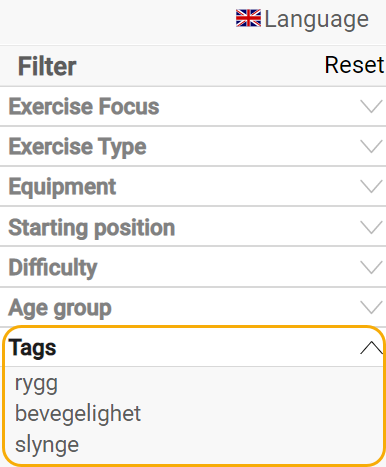Reset all filters
Image resolution: width=386 pixels, height=467 pixels.
pos(354,65)
